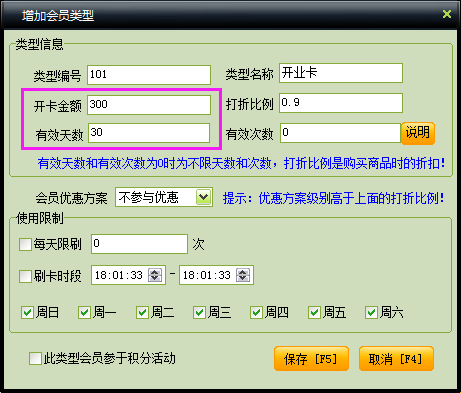
Task: Uncheck the 周一 checkbox
Action: [x=84, y=313]
